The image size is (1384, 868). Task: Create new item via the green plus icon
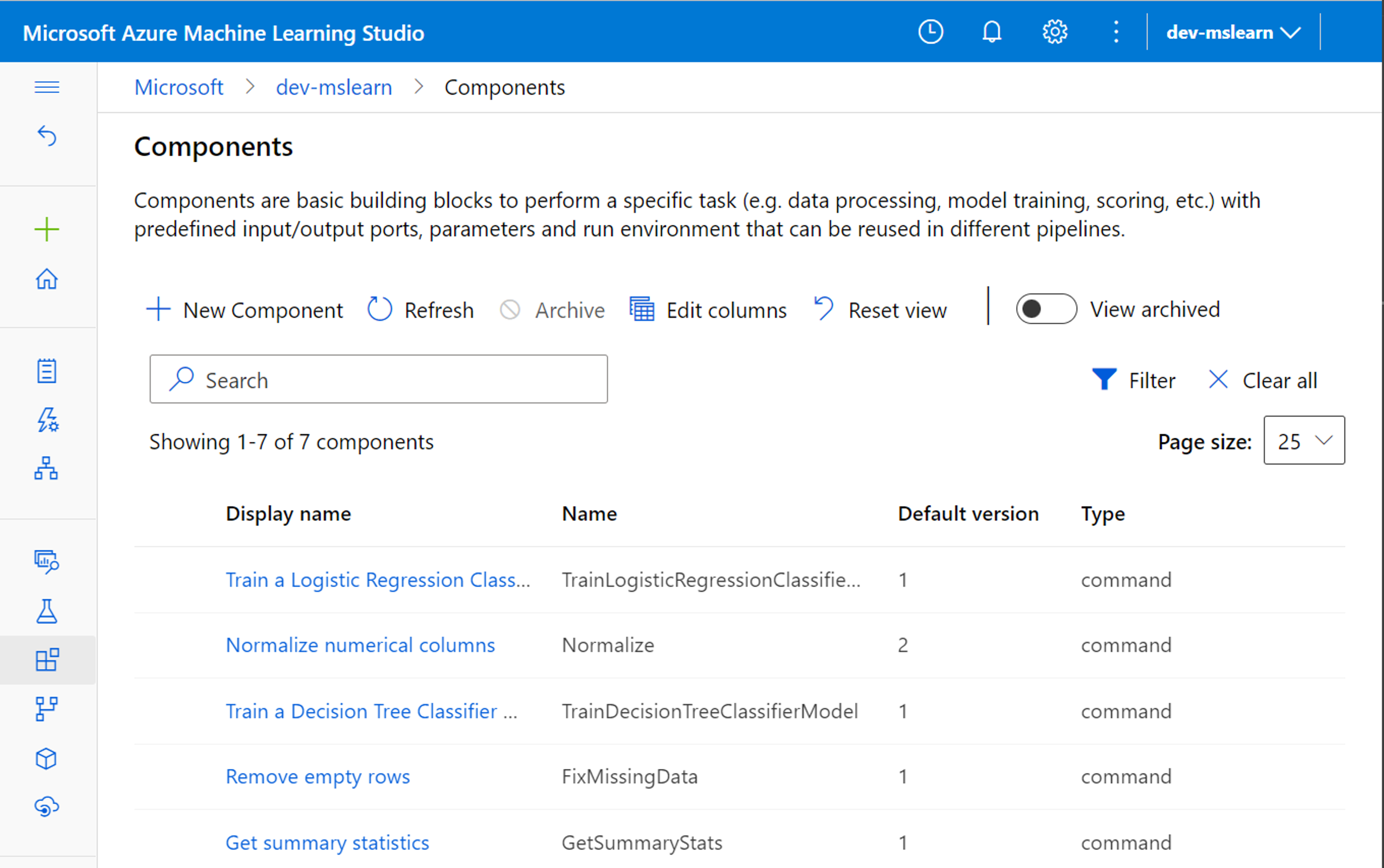[47, 229]
